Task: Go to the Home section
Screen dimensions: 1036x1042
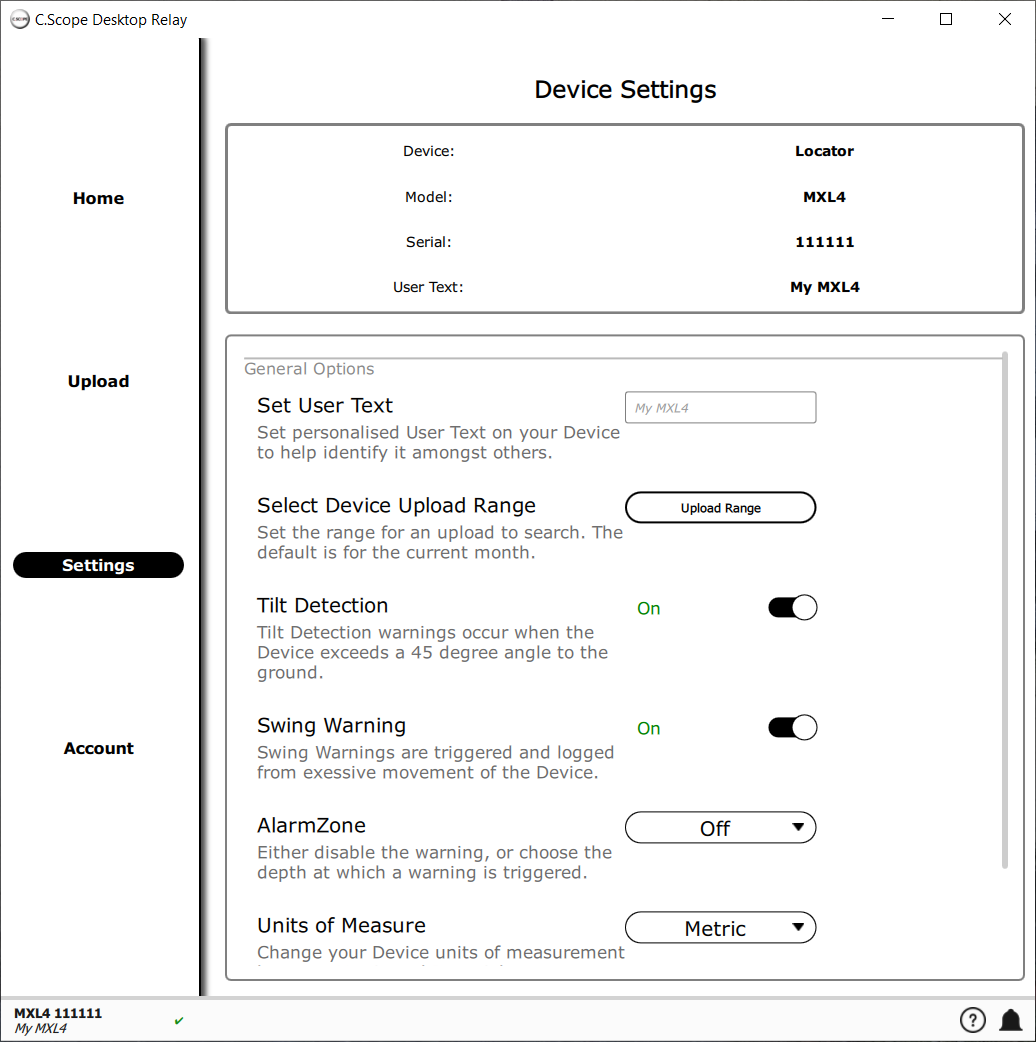Action: [98, 198]
